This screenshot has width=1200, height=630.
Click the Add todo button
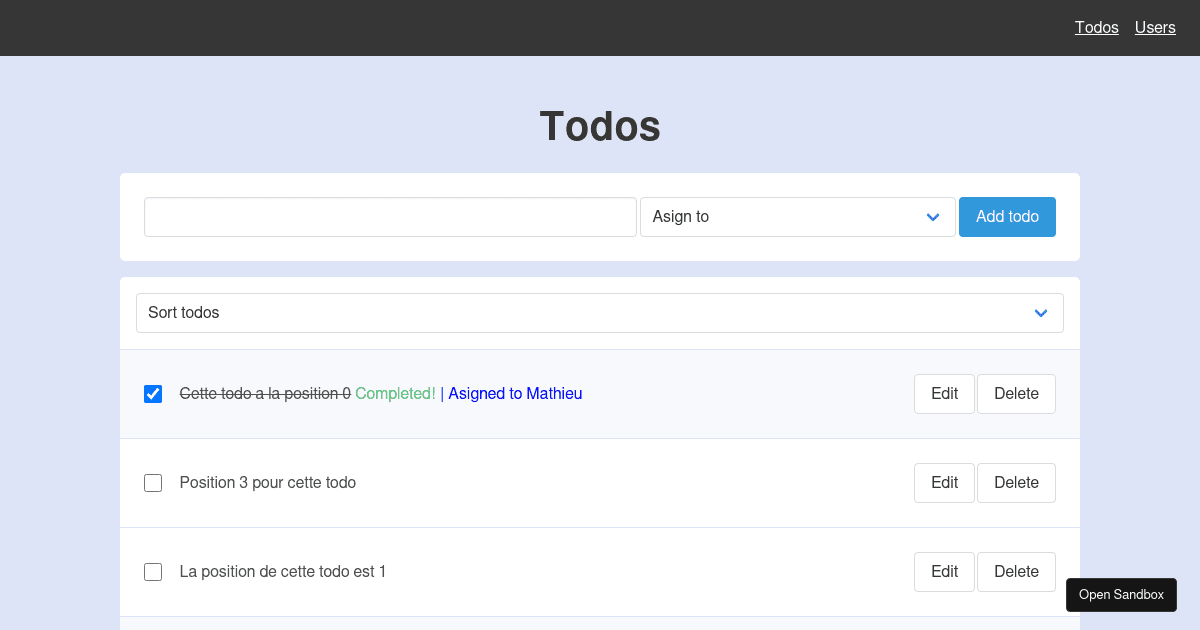click(1007, 217)
